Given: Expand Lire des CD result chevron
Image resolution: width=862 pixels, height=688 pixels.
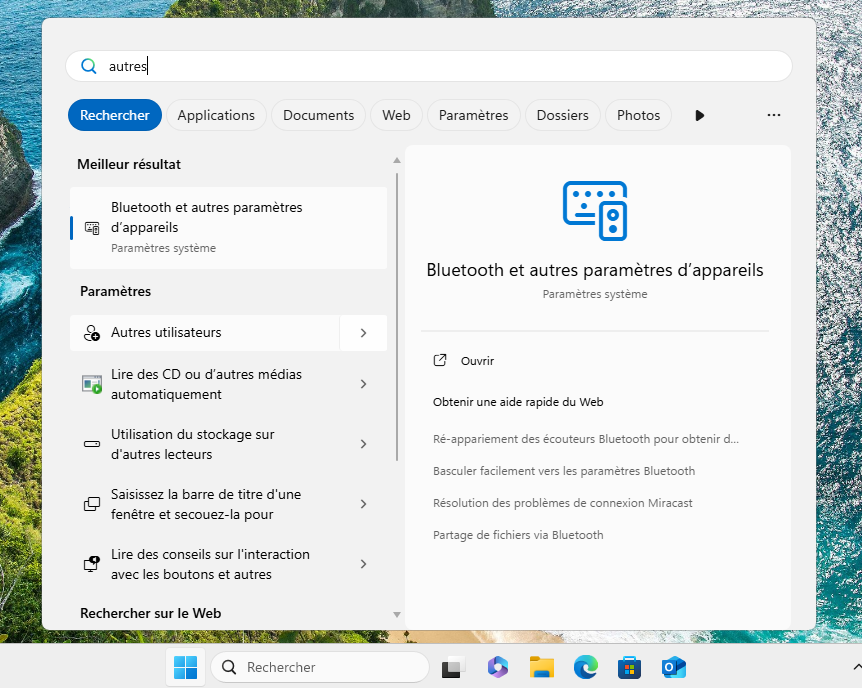Looking at the screenshot, I should point(363,384).
